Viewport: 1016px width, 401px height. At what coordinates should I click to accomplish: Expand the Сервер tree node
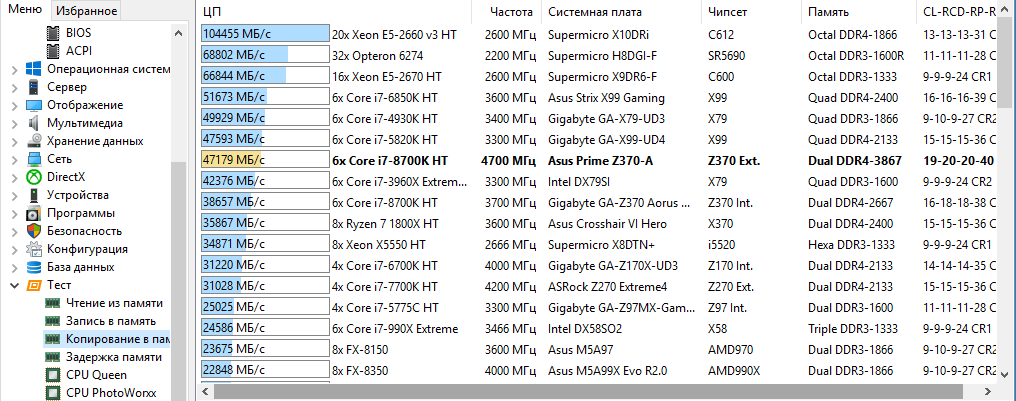13,88
